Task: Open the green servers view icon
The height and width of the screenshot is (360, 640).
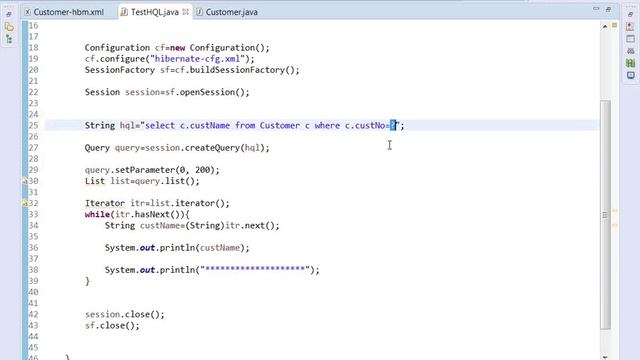Action: 631,63
